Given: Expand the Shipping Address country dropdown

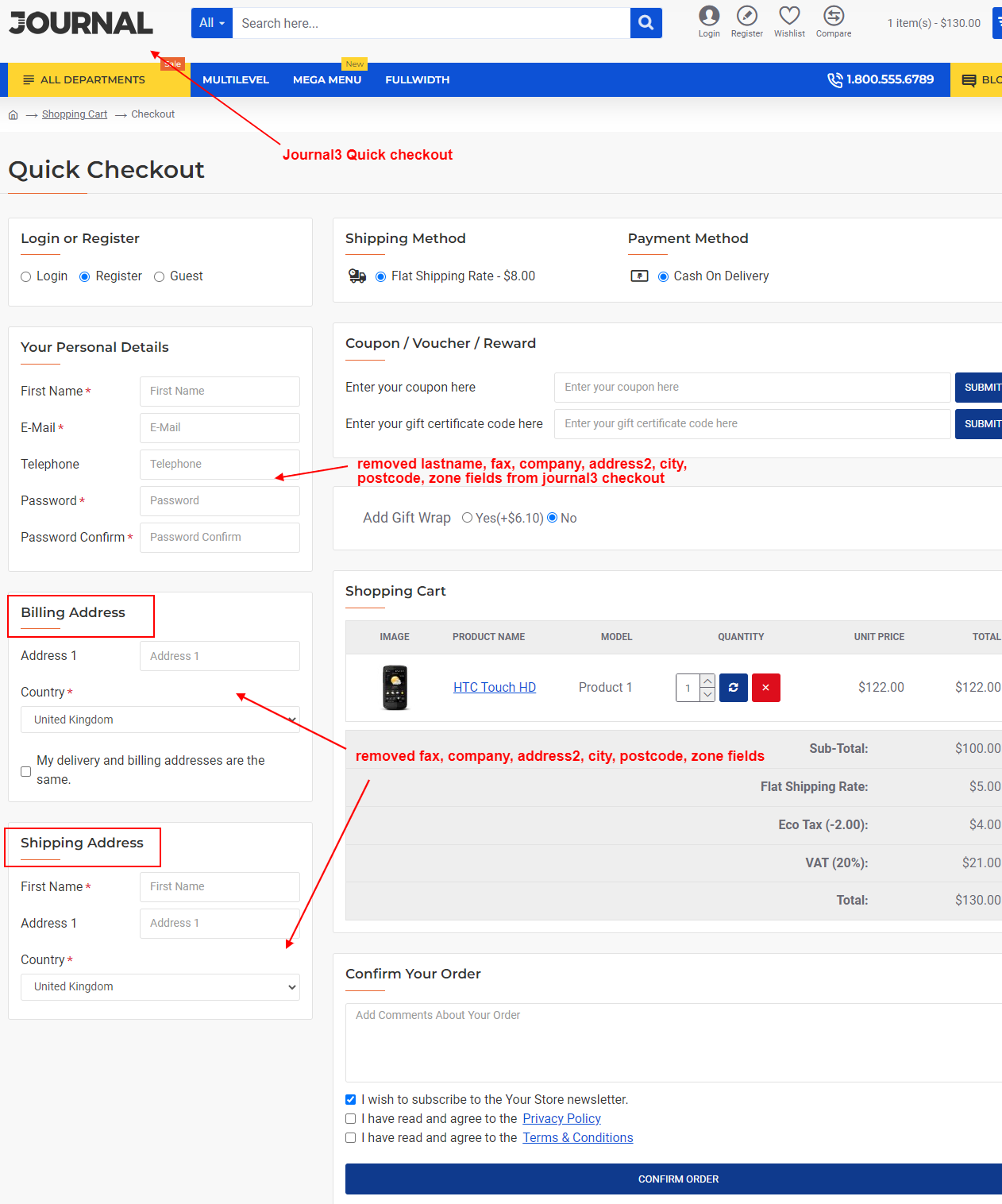Looking at the screenshot, I should pyautogui.click(x=160, y=986).
